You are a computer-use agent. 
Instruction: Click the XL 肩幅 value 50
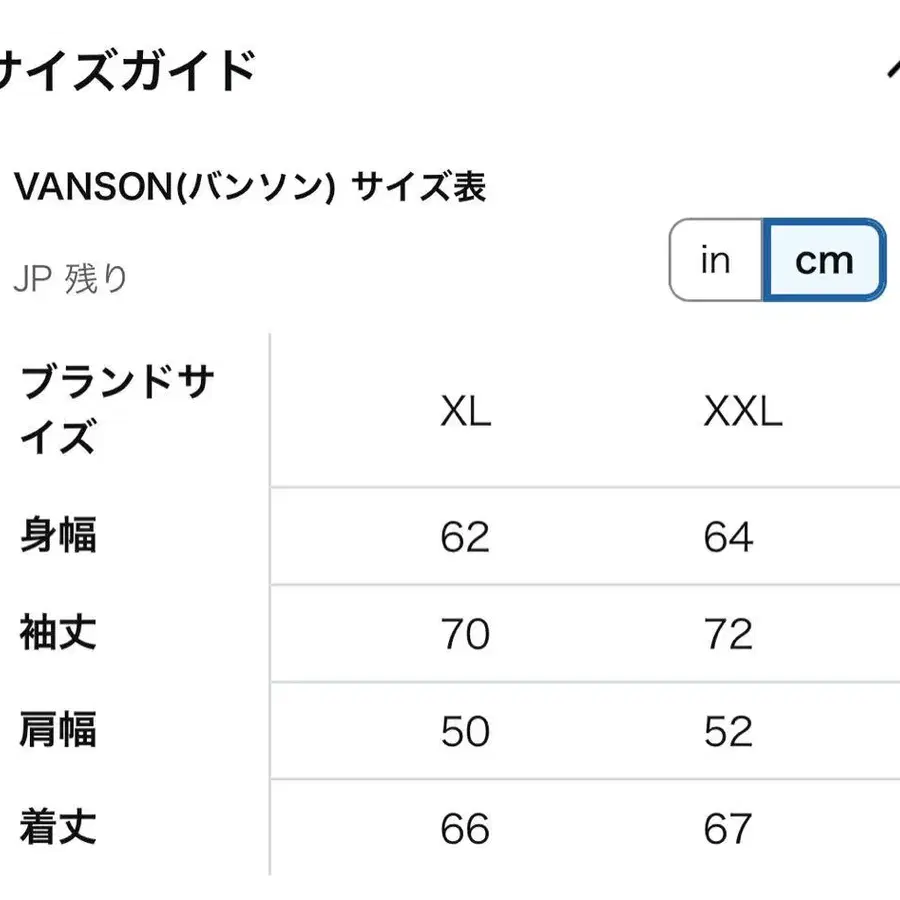point(465,731)
